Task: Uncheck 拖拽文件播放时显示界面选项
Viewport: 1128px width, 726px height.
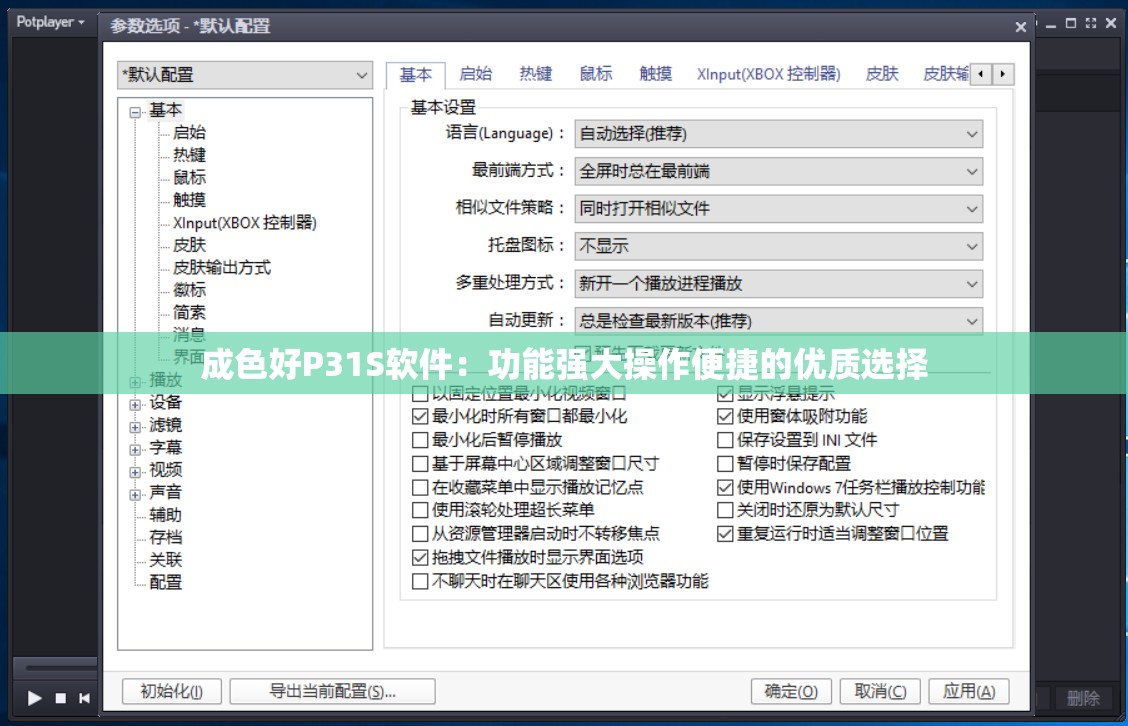Action: pyautogui.click(x=420, y=557)
